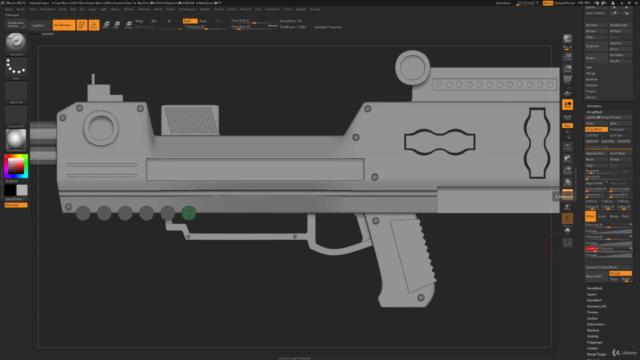Click the LightBox button

(x=38, y=25)
